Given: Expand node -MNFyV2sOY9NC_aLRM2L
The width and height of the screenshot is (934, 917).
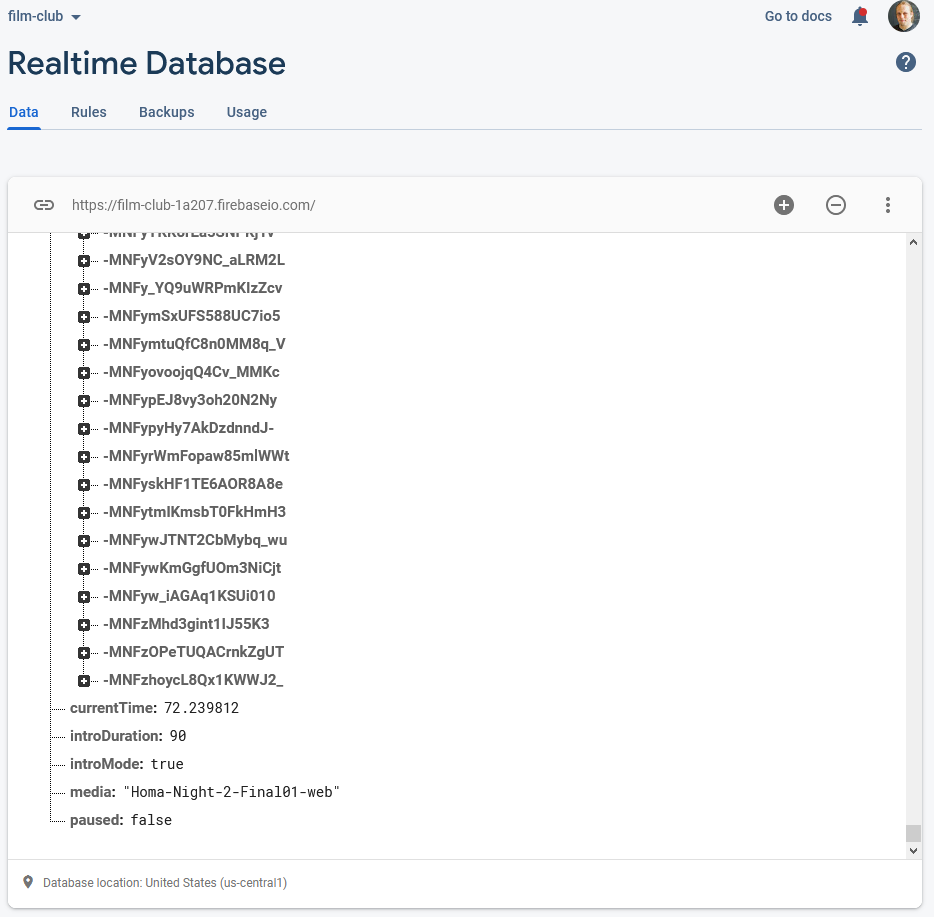Looking at the screenshot, I should (x=84, y=261).
